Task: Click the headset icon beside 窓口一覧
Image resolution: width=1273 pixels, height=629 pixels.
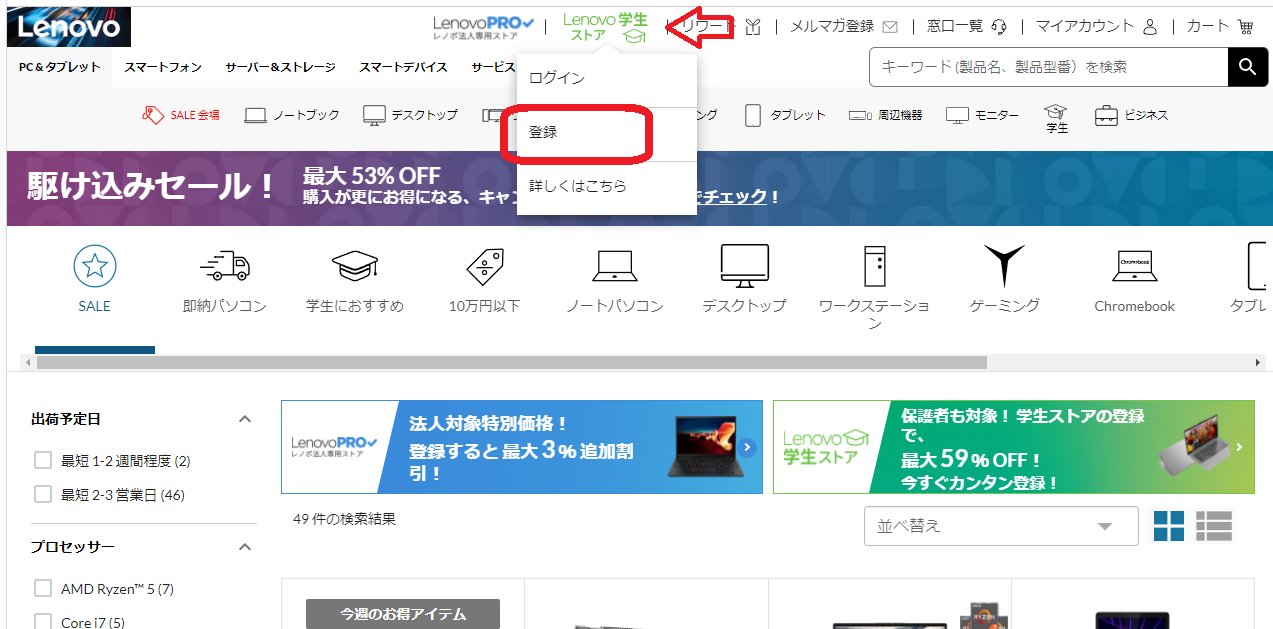Action: pyautogui.click(x=998, y=27)
